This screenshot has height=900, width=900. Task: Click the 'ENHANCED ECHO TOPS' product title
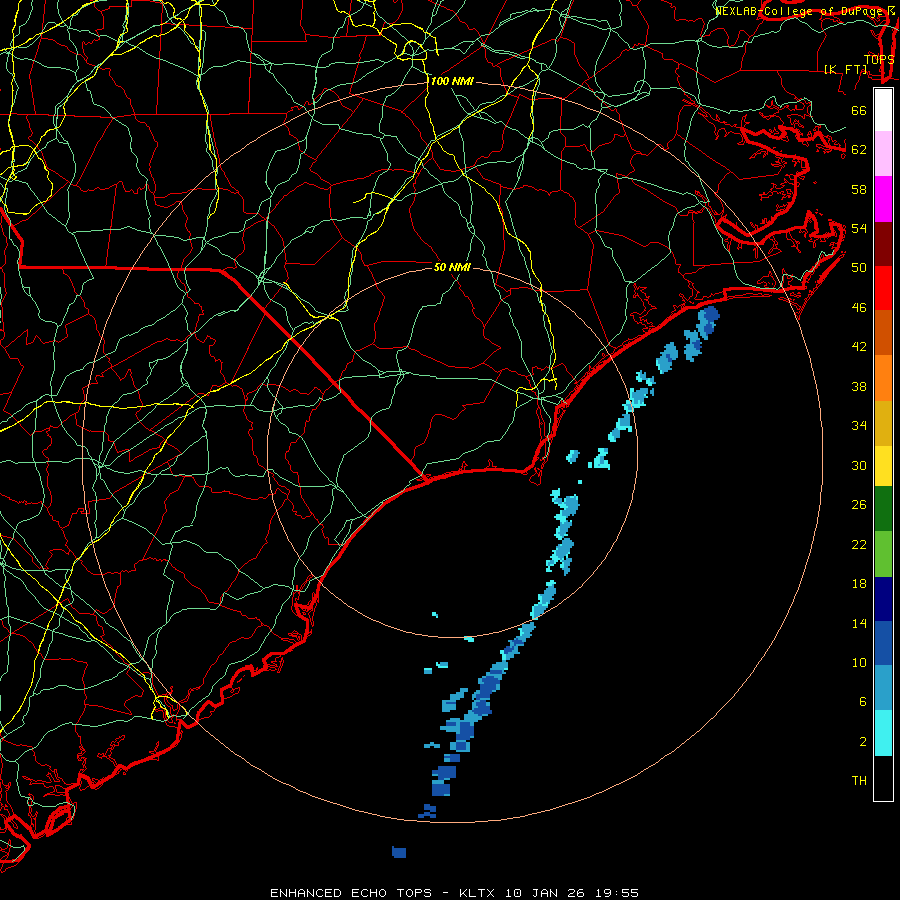click(x=351, y=893)
